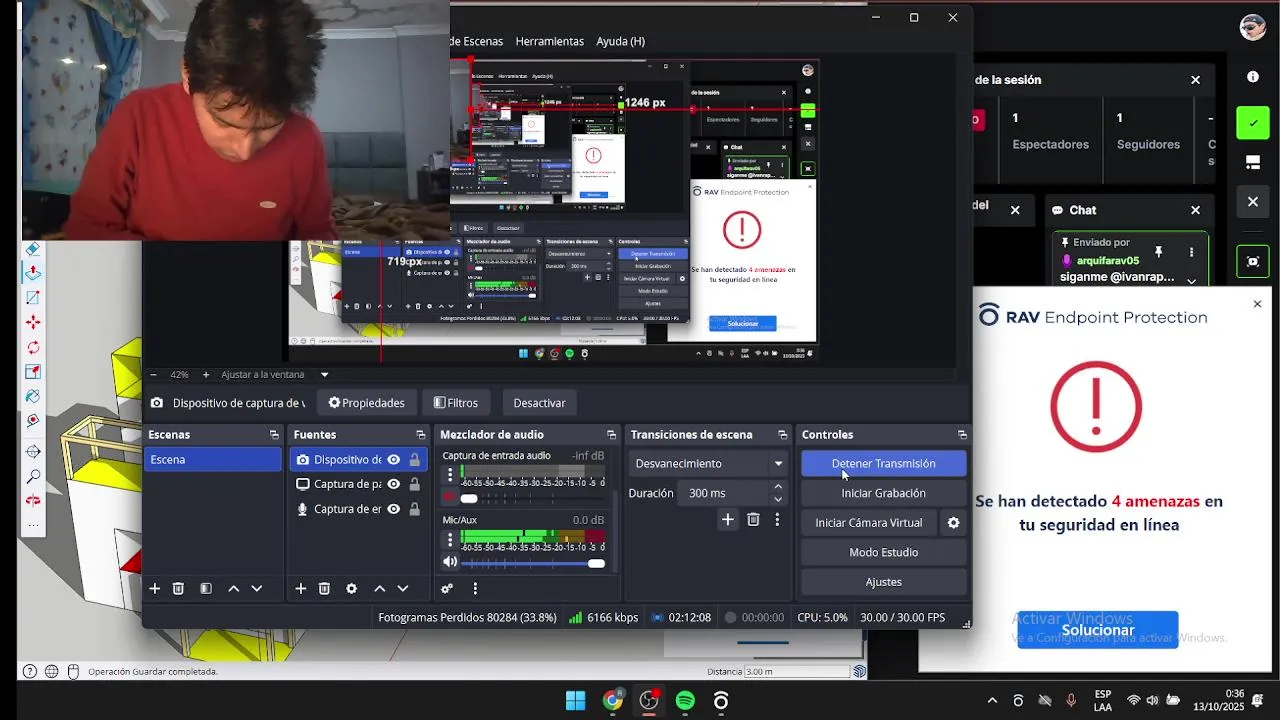The image size is (1280, 720).
Task: Lock the Captura de pantalla source
Action: click(414, 484)
